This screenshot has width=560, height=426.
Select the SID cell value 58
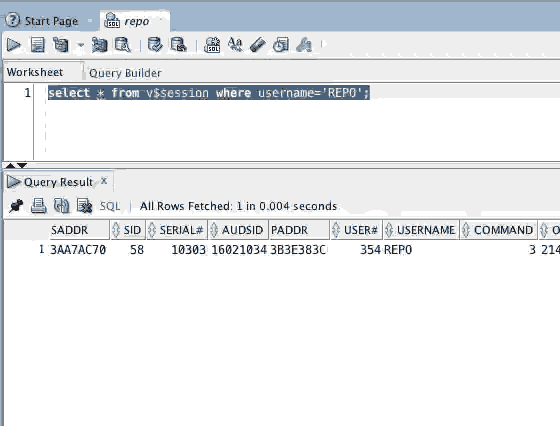point(136,250)
